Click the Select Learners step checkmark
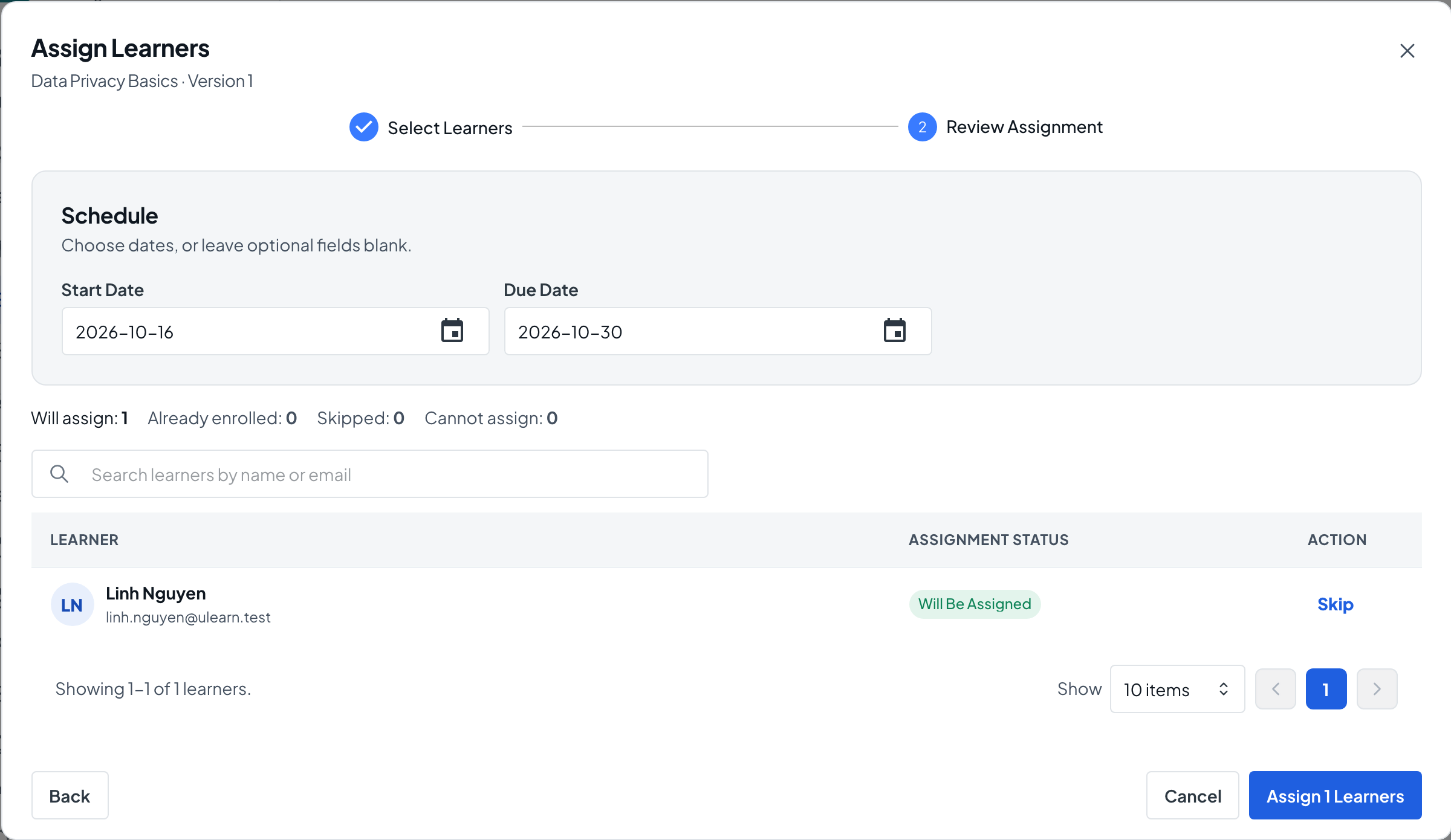Viewport: 1451px width, 840px height. pyautogui.click(x=363, y=127)
